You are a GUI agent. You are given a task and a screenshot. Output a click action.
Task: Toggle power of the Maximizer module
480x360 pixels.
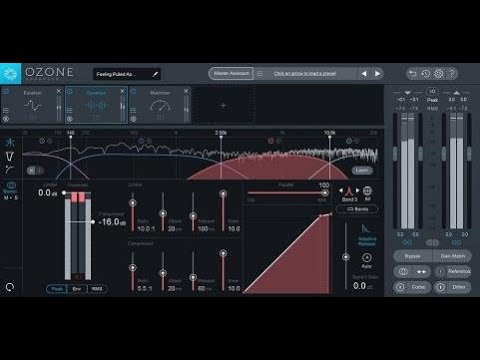pyautogui.click(x=133, y=91)
